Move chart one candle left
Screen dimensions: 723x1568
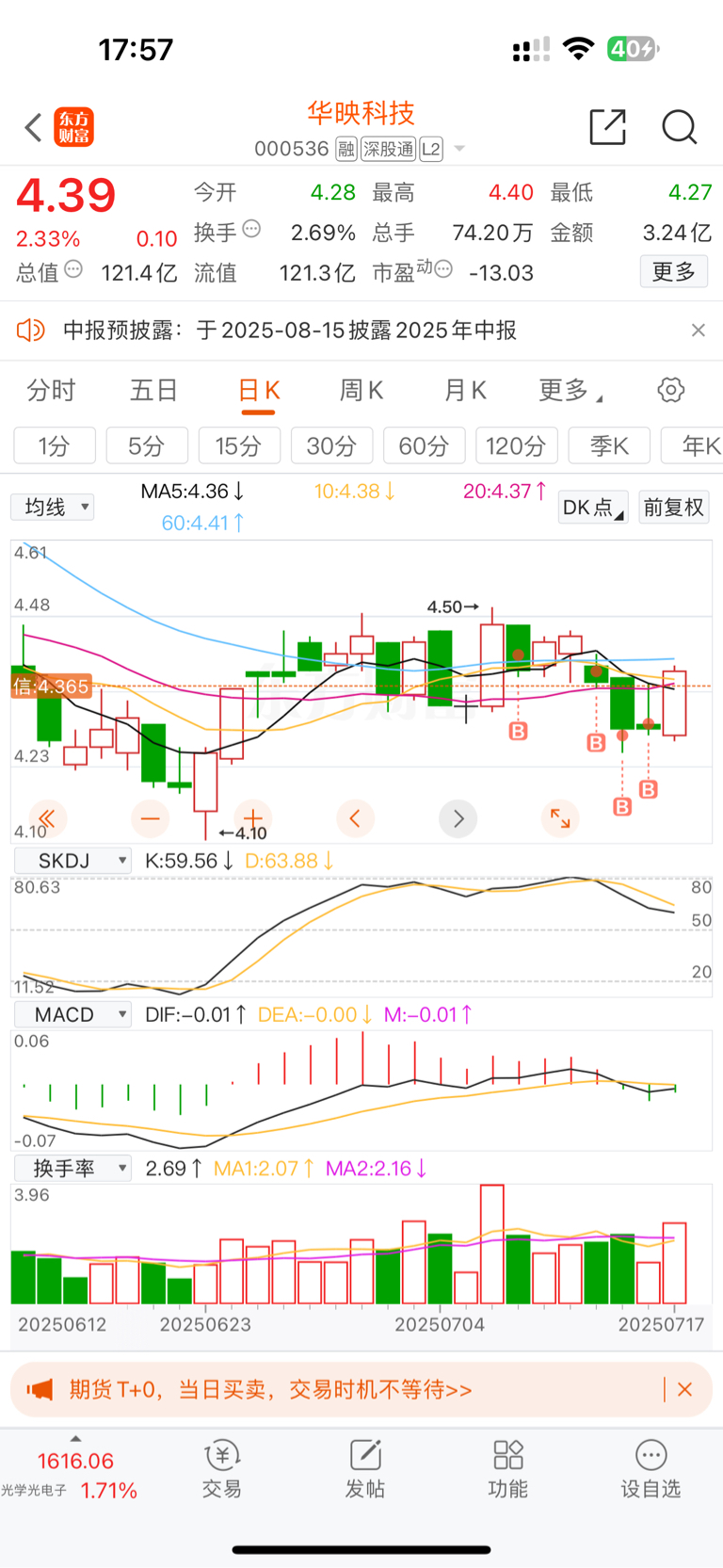(x=355, y=818)
